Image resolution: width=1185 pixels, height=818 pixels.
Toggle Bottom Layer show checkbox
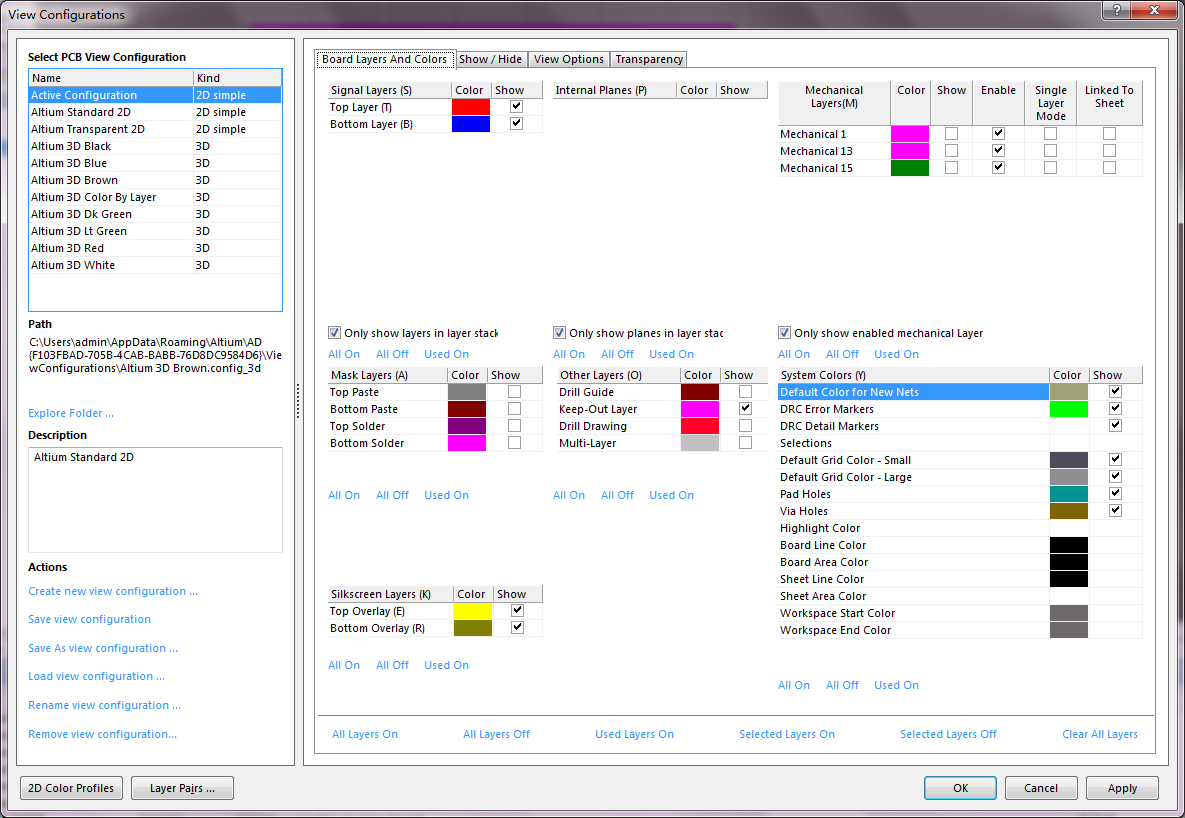click(x=516, y=123)
